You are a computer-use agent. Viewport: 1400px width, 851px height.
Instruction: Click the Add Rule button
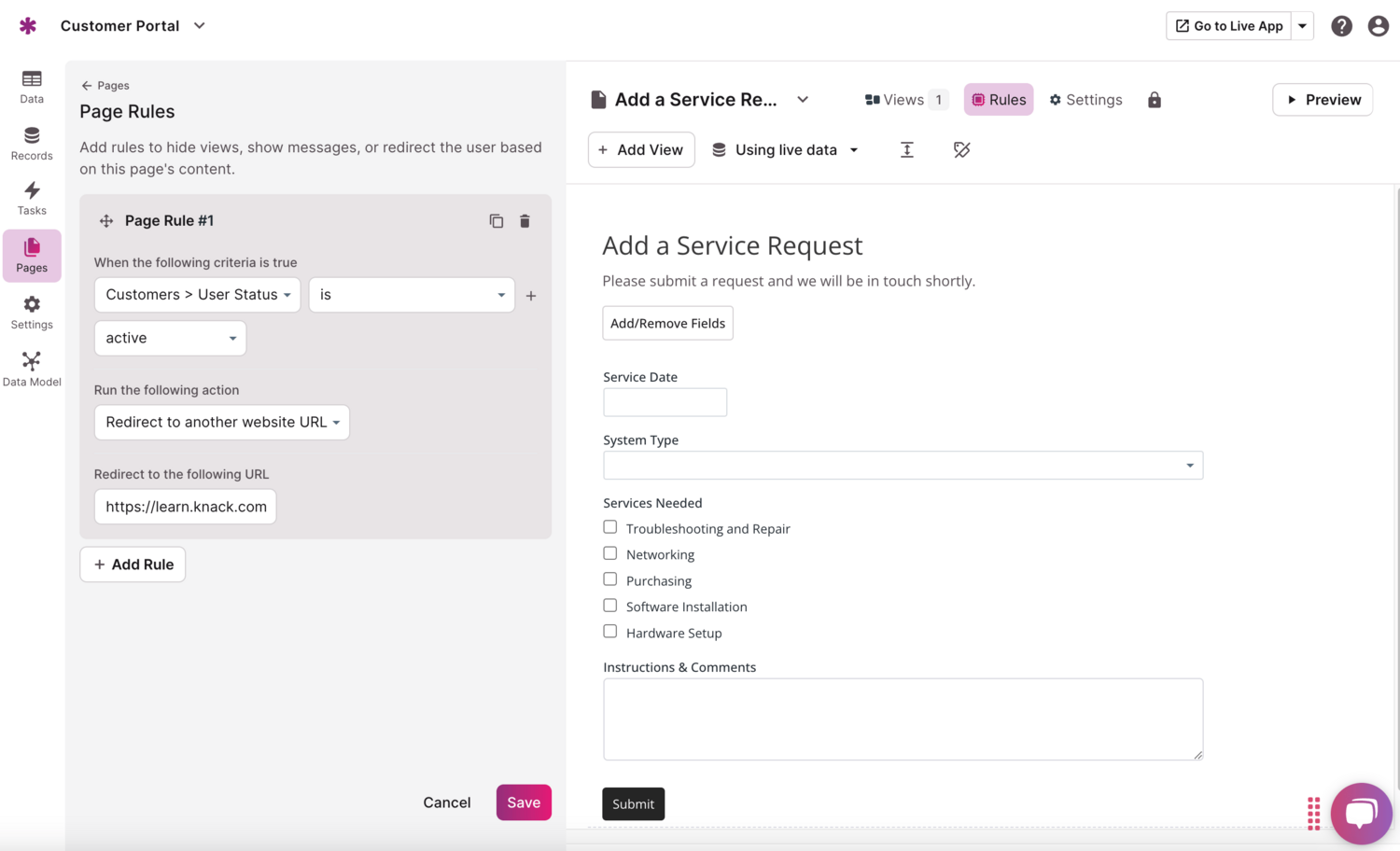[133, 565]
